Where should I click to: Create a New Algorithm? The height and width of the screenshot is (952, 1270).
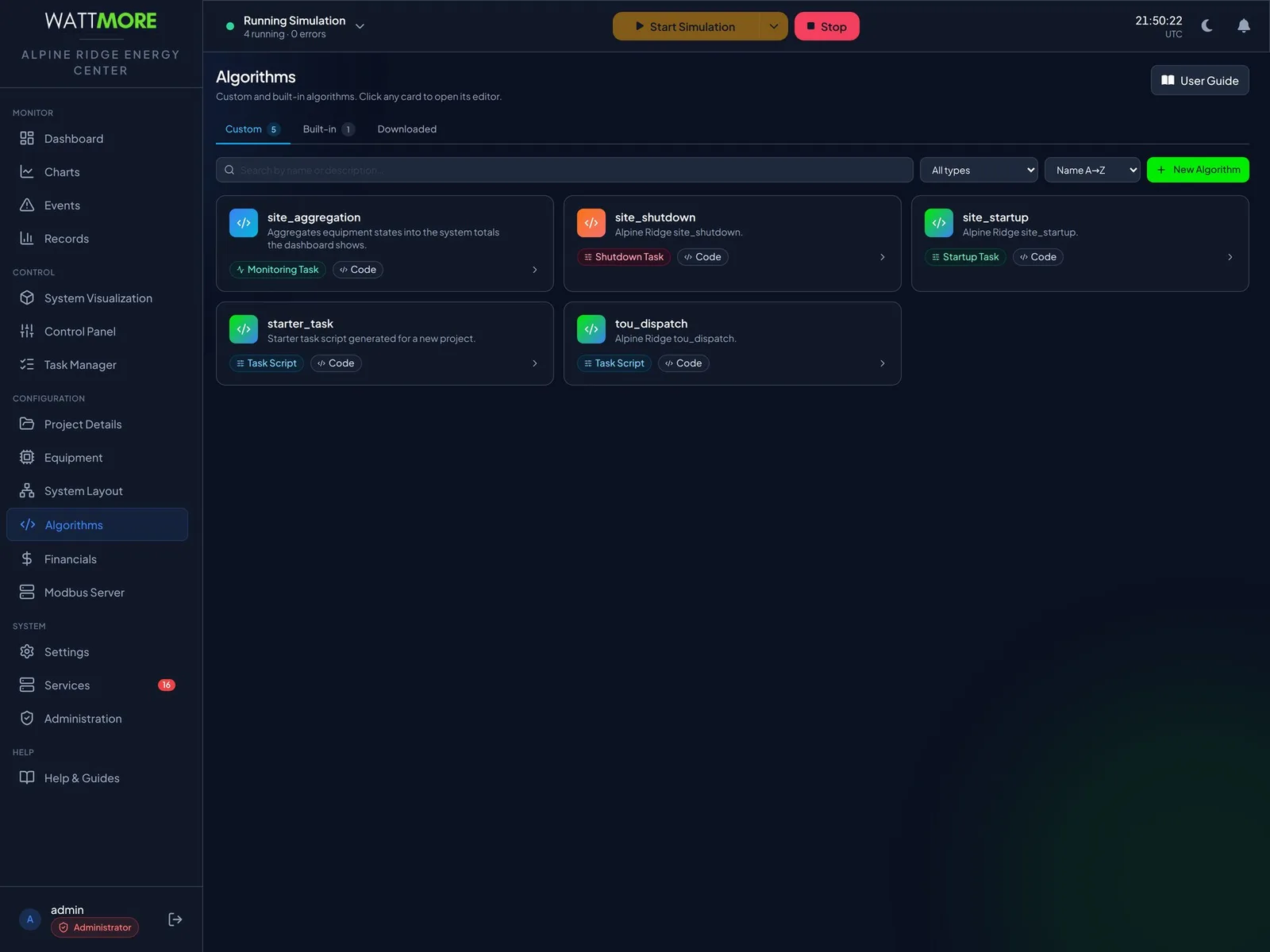click(x=1198, y=170)
